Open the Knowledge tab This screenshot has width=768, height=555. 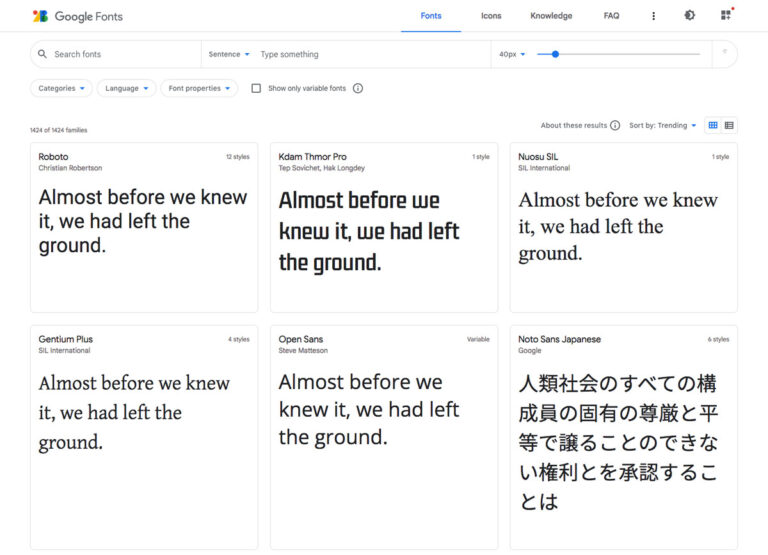(551, 16)
